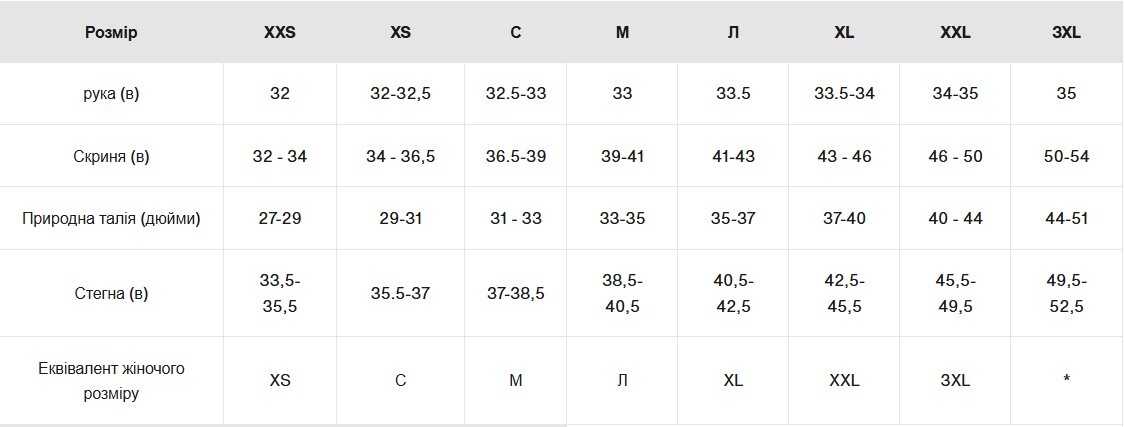This screenshot has width=1125, height=427.
Task: Click the M column header
Action: [x=622, y=32]
